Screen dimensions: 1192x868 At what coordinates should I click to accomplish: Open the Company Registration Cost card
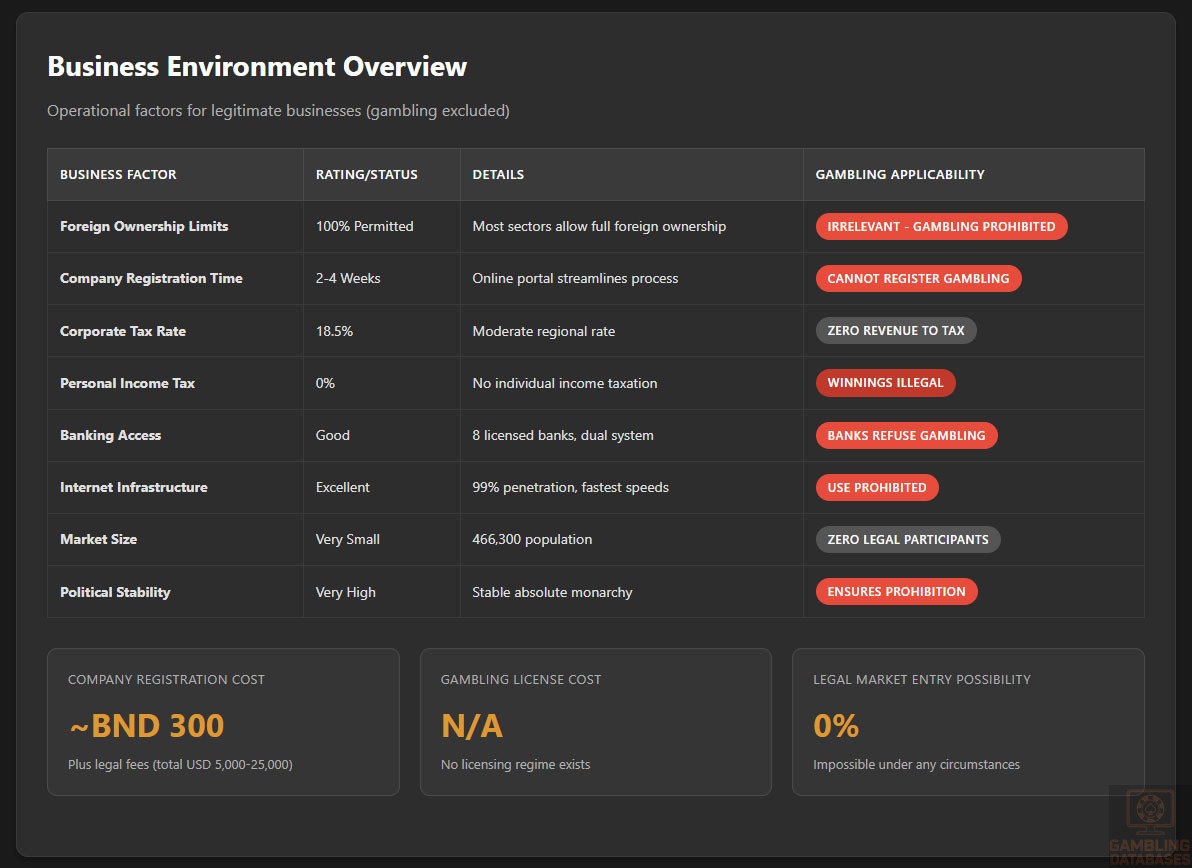click(x=223, y=722)
